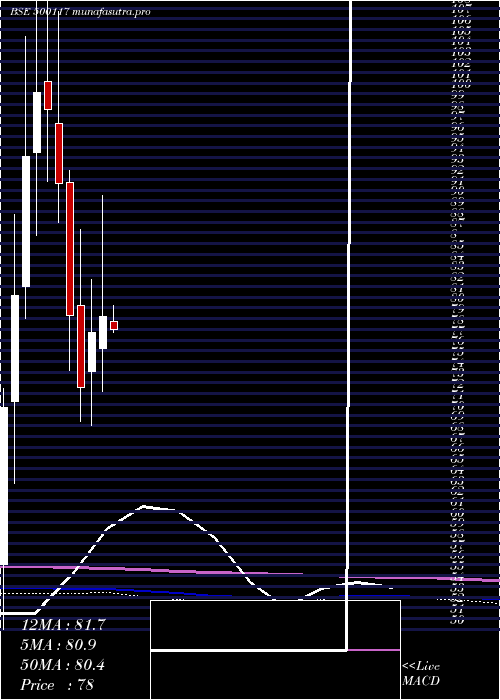The height and width of the screenshot is (700, 500).
Task: Select the tallest red candlestick body
Action: click(70, 249)
